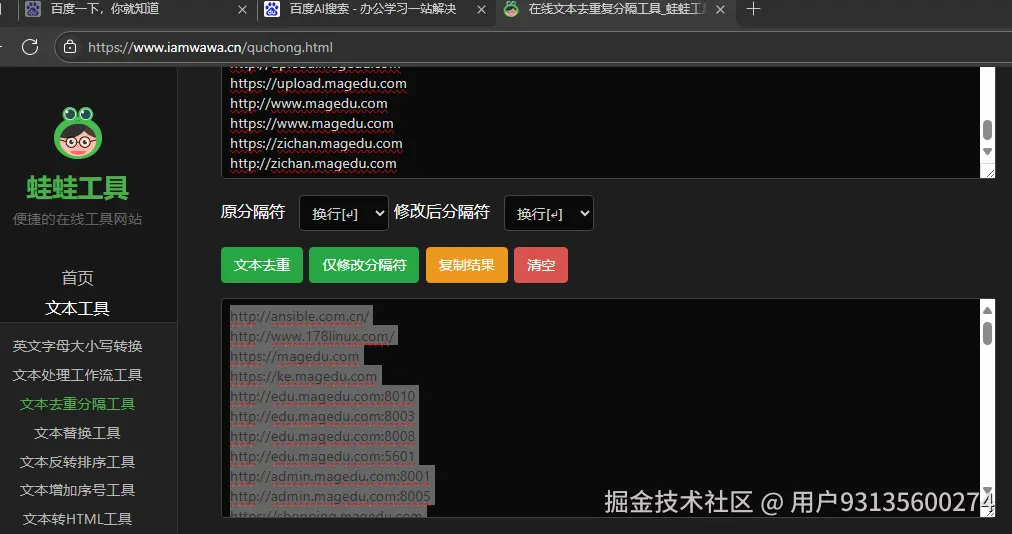Open 文本替换工具 link

tap(77, 433)
